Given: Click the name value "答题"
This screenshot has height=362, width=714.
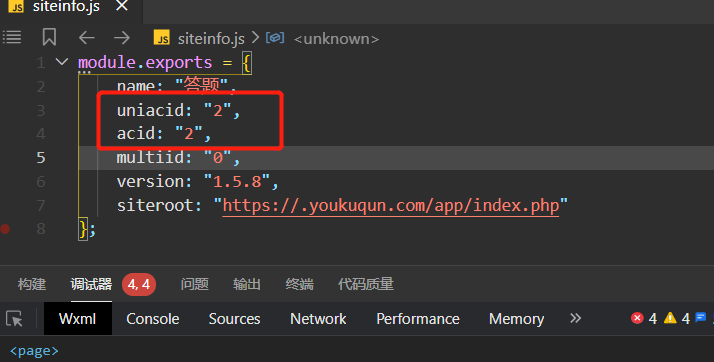Looking at the screenshot, I should pos(201,85).
